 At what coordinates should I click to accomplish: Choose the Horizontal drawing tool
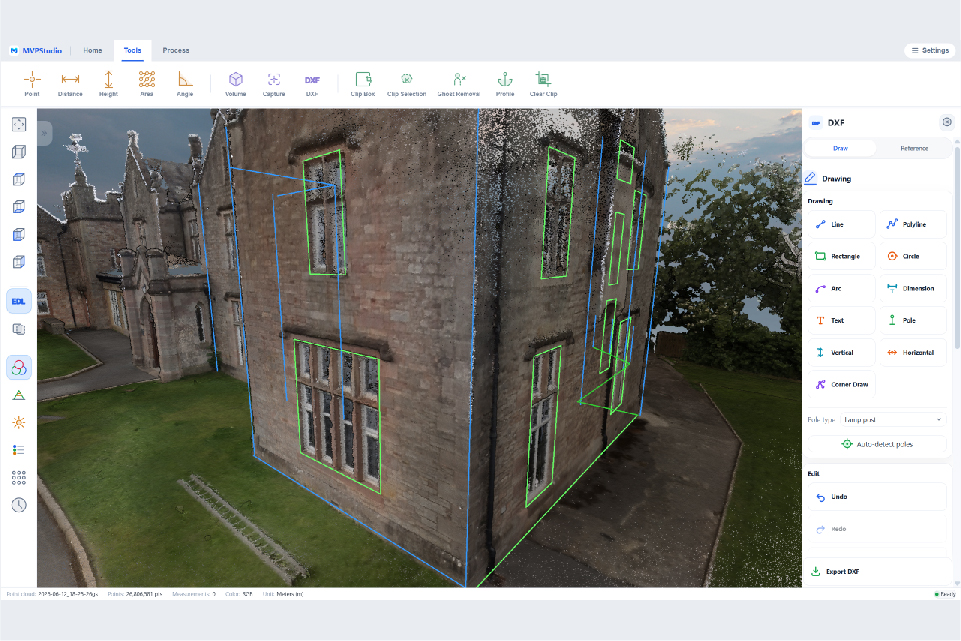913,352
